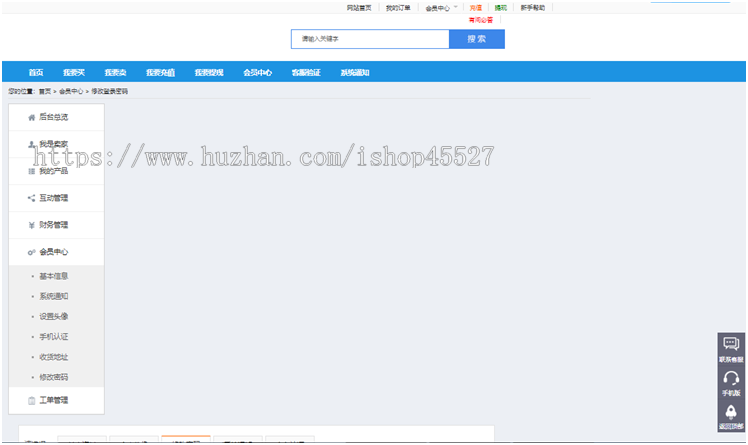748x445 pixels.
Task: Click 会员中心 in the breadcrumb
Action: (71, 91)
